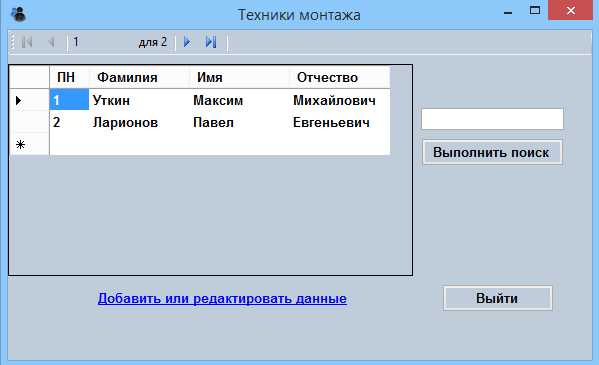Sort by the Имя column header
Screen dimensions: 599x365
(x=240, y=78)
